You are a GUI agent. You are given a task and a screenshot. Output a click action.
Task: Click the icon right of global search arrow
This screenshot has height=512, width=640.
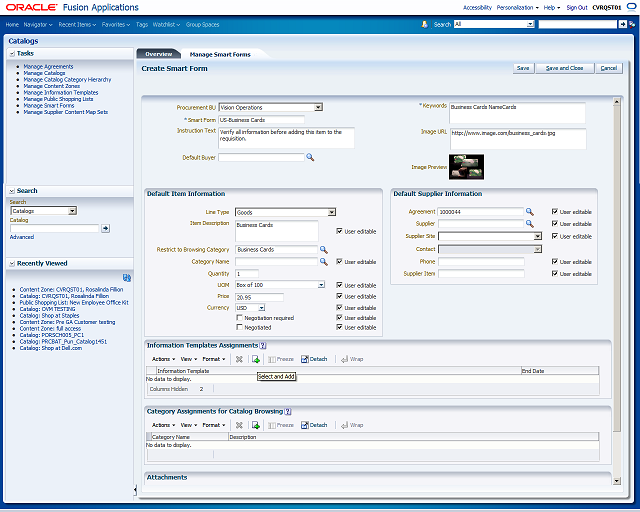click(x=632, y=24)
